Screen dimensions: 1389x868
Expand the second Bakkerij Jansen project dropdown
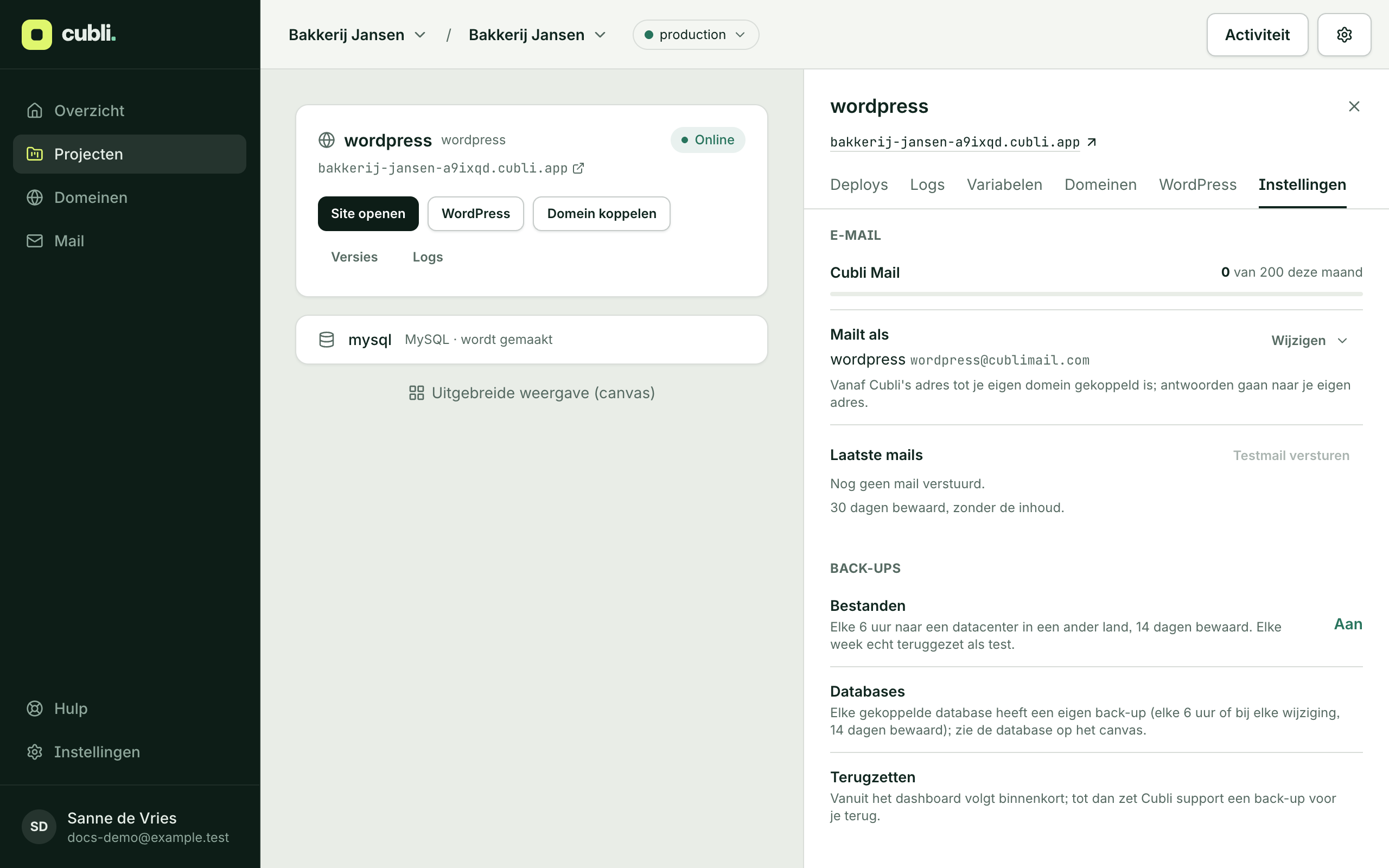pyautogui.click(x=537, y=34)
